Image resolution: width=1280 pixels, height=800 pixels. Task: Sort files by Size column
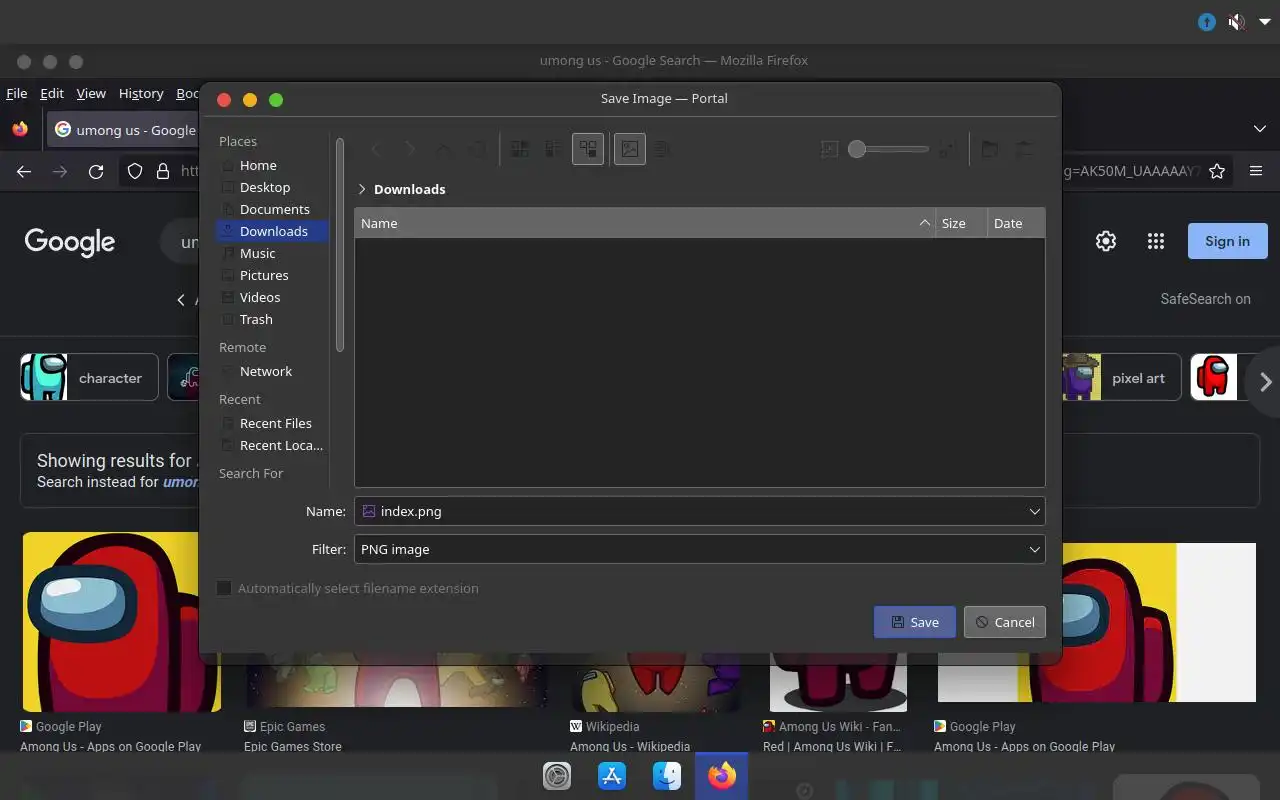(x=961, y=223)
